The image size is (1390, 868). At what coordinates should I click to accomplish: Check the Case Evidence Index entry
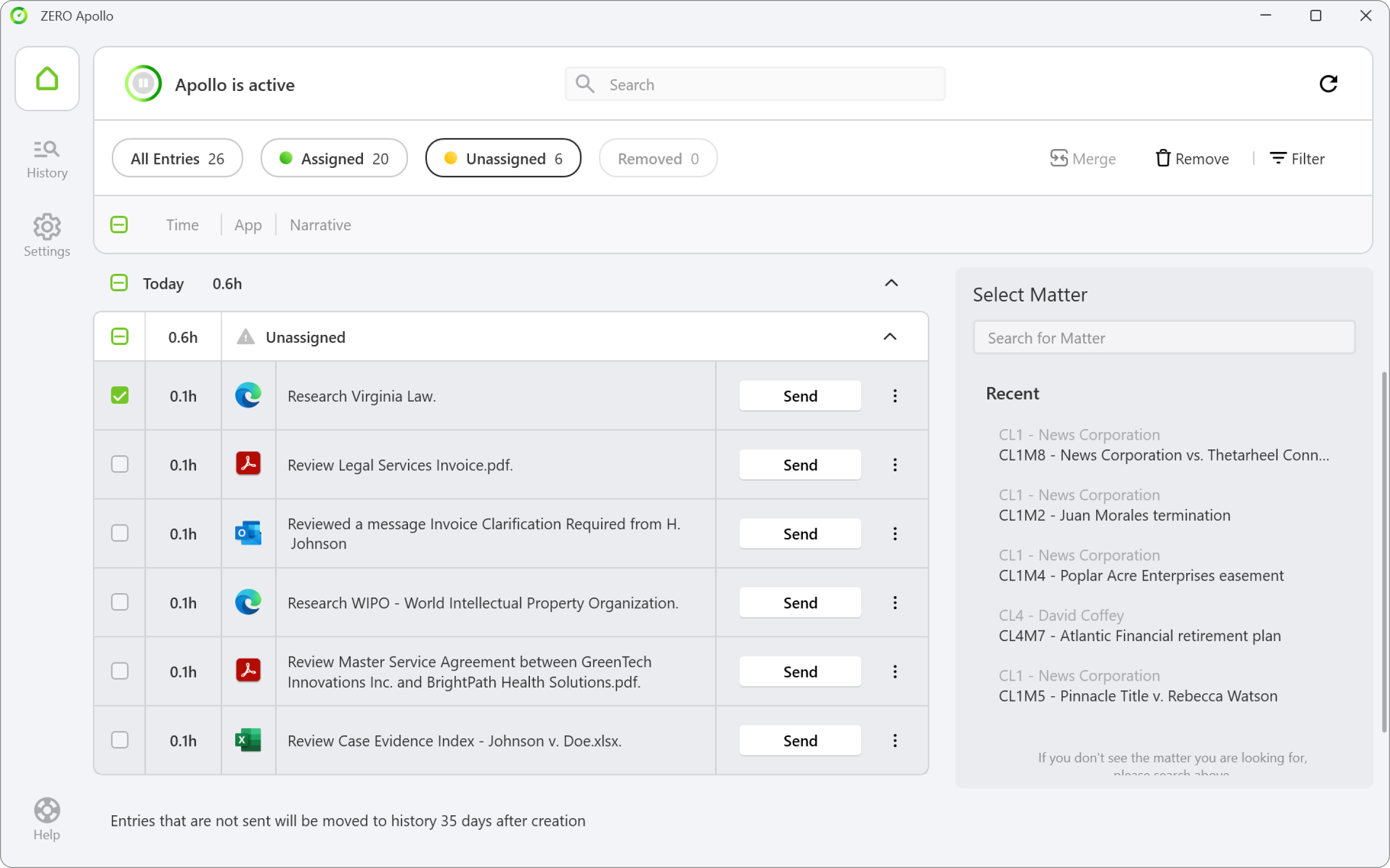coord(120,739)
